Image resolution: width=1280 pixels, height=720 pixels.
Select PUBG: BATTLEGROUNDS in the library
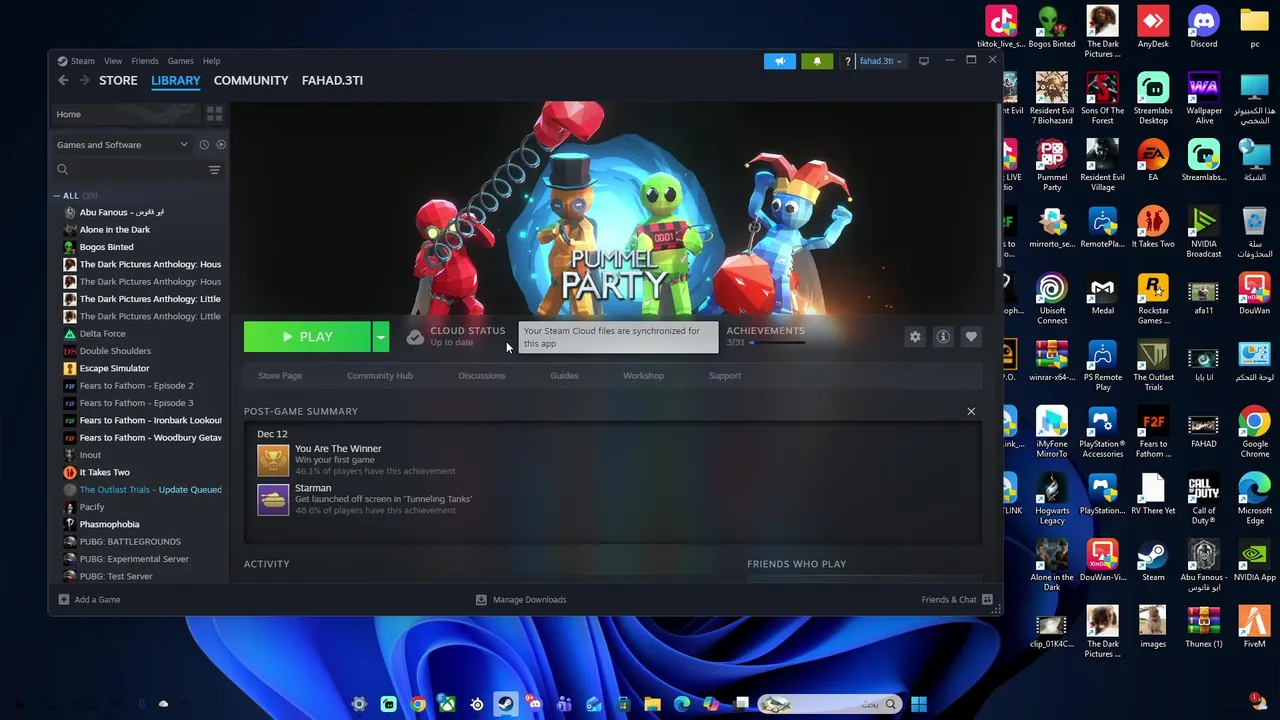tap(130, 542)
